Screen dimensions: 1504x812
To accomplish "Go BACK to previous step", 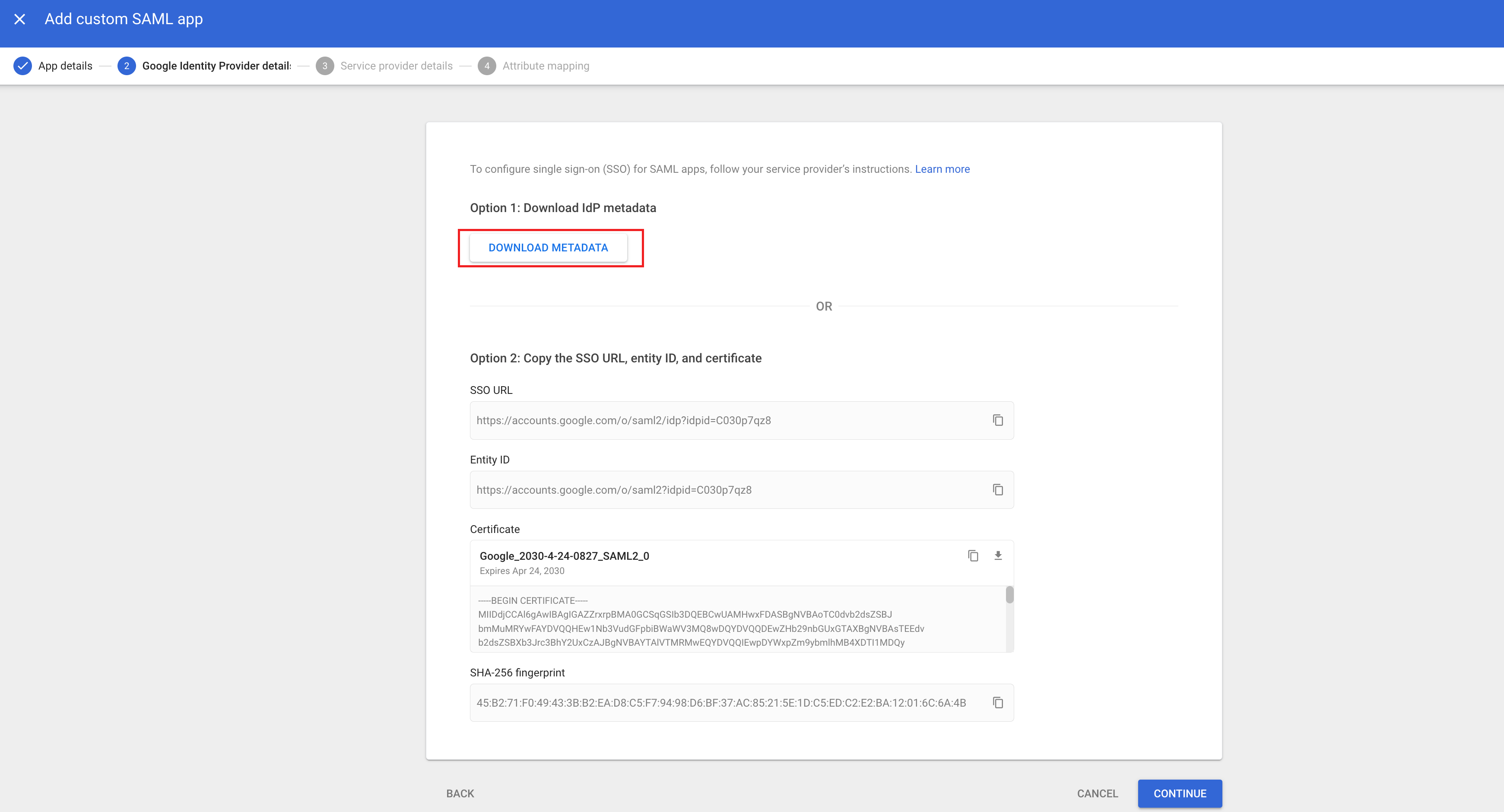I will [460, 793].
